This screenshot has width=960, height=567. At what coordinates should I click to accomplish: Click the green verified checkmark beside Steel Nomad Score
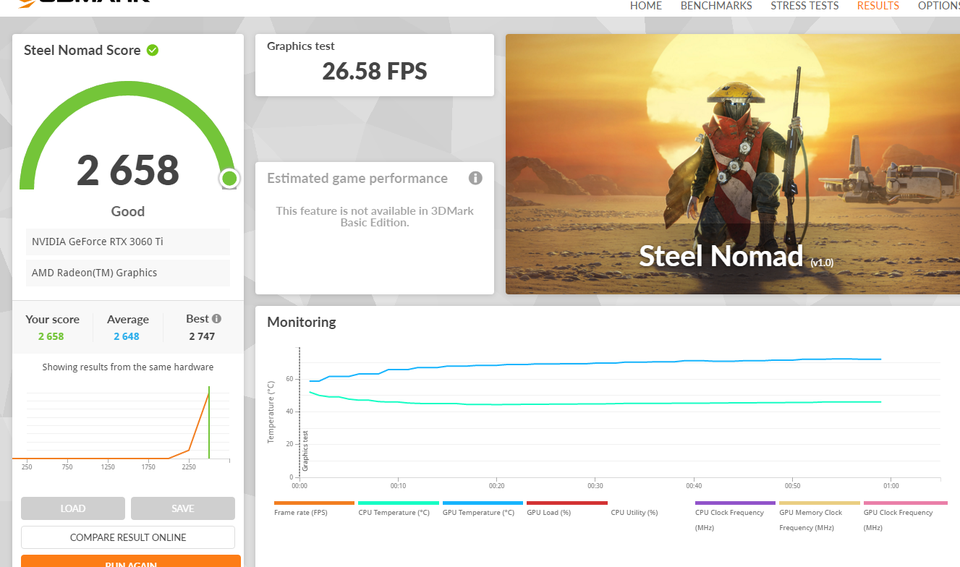(153, 50)
